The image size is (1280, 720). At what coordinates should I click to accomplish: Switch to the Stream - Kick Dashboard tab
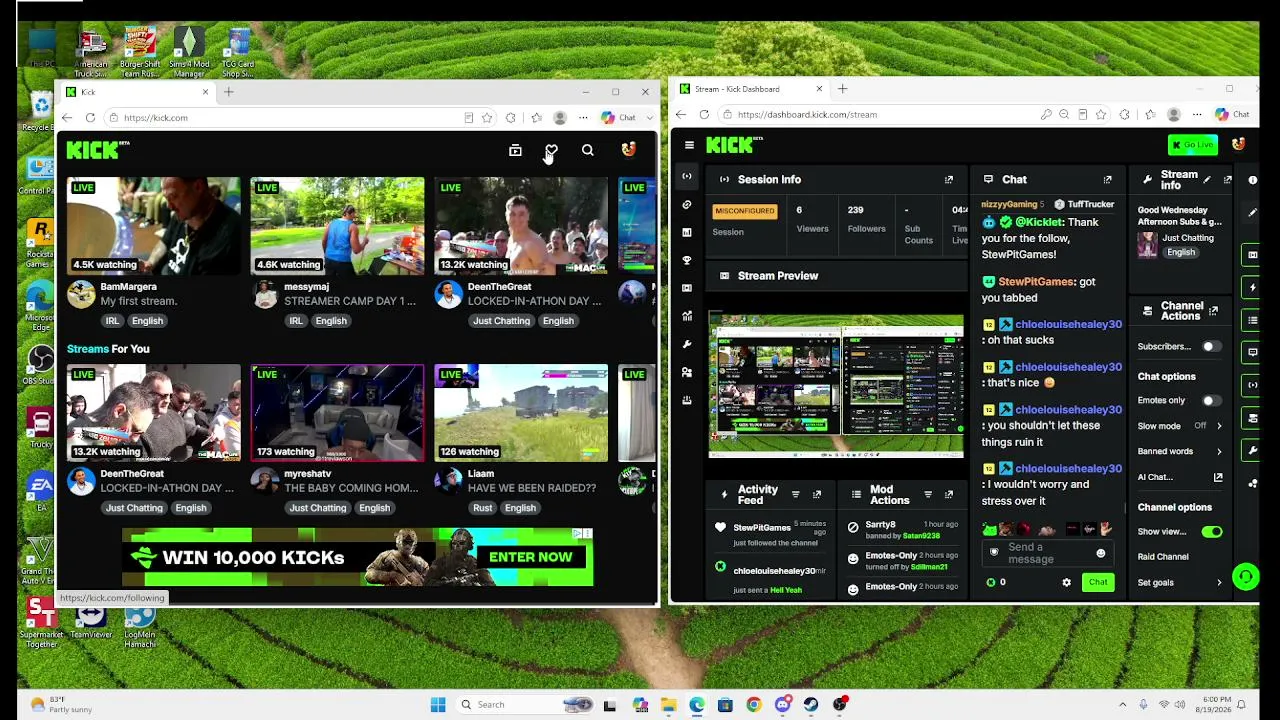pyautogui.click(x=752, y=89)
